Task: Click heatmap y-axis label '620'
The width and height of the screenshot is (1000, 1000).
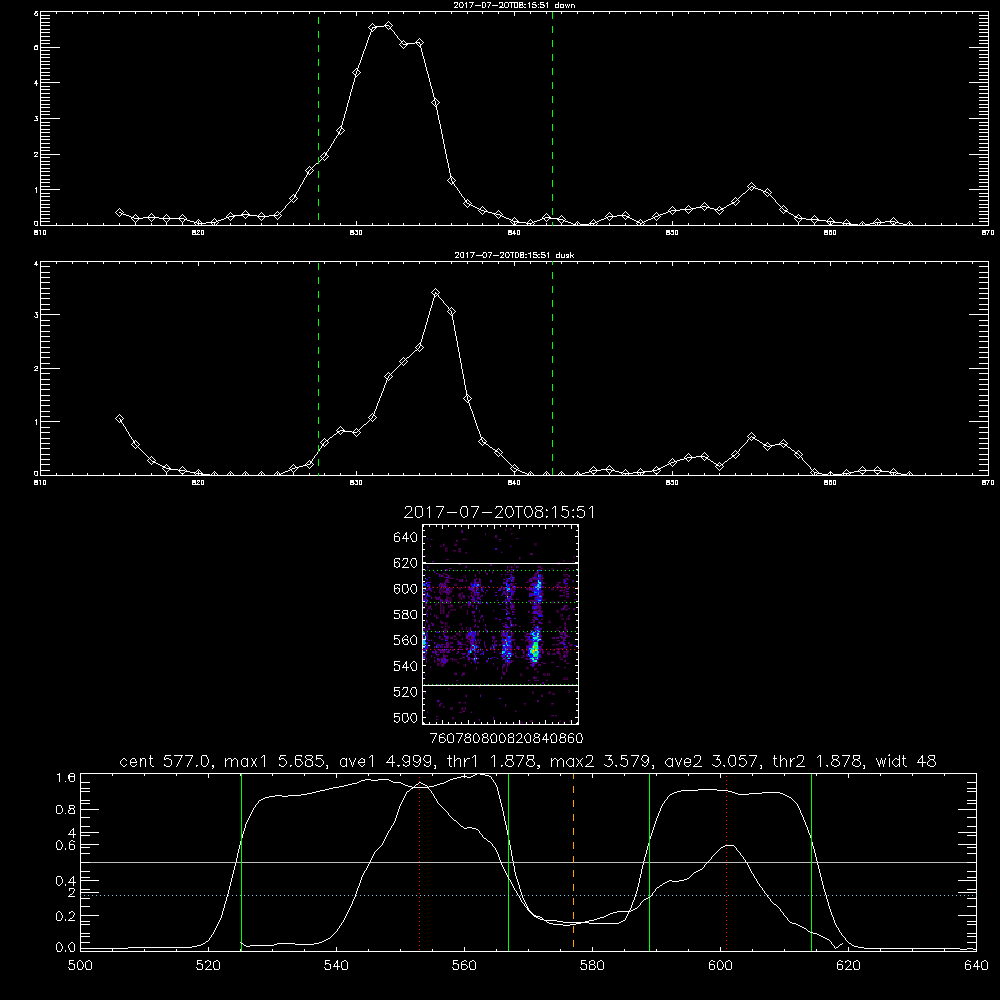Action: (406, 563)
